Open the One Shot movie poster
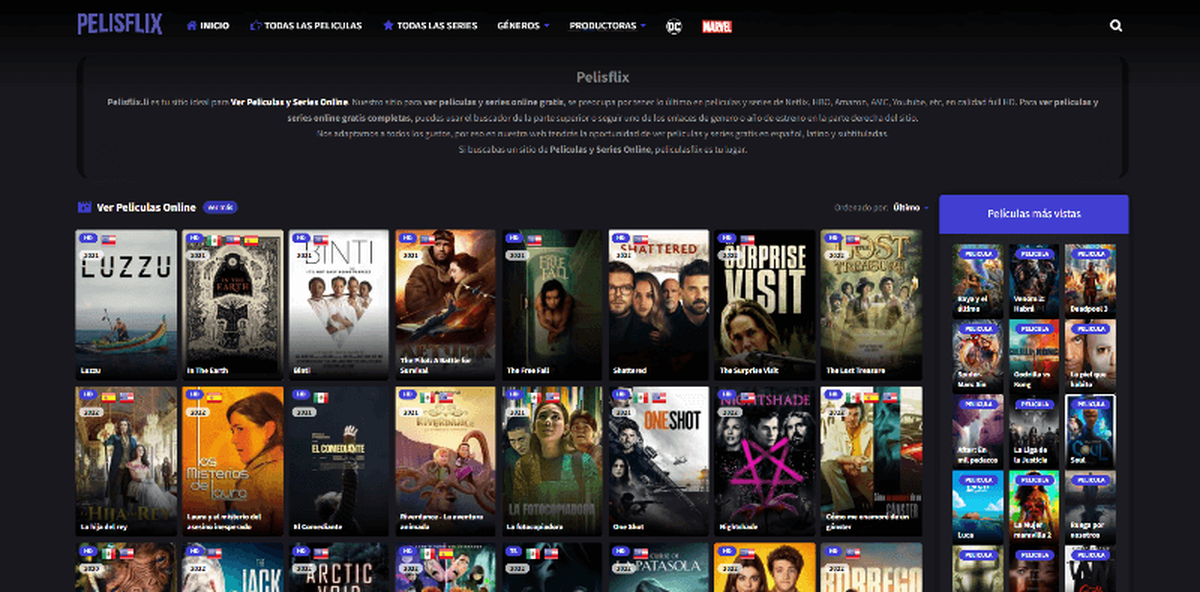The width and height of the screenshot is (1200, 592). point(659,461)
